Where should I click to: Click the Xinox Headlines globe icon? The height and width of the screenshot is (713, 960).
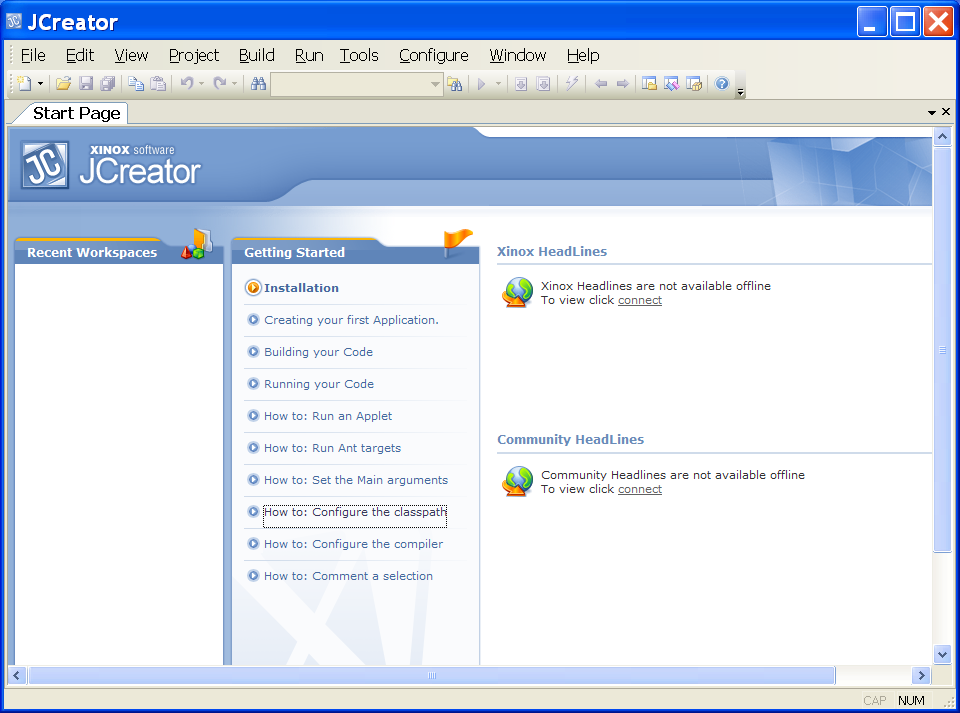coord(518,291)
